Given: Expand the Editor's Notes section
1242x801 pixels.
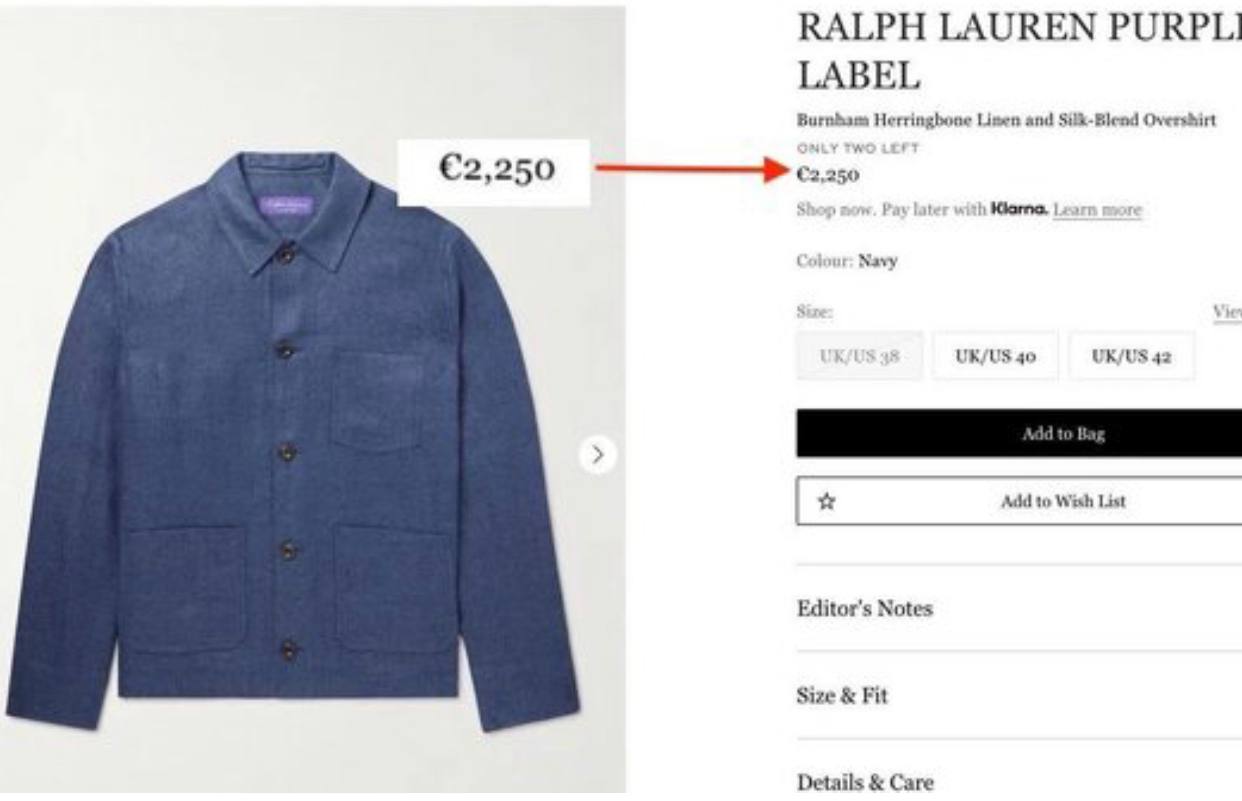Looking at the screenshot, I should (865, 608).
